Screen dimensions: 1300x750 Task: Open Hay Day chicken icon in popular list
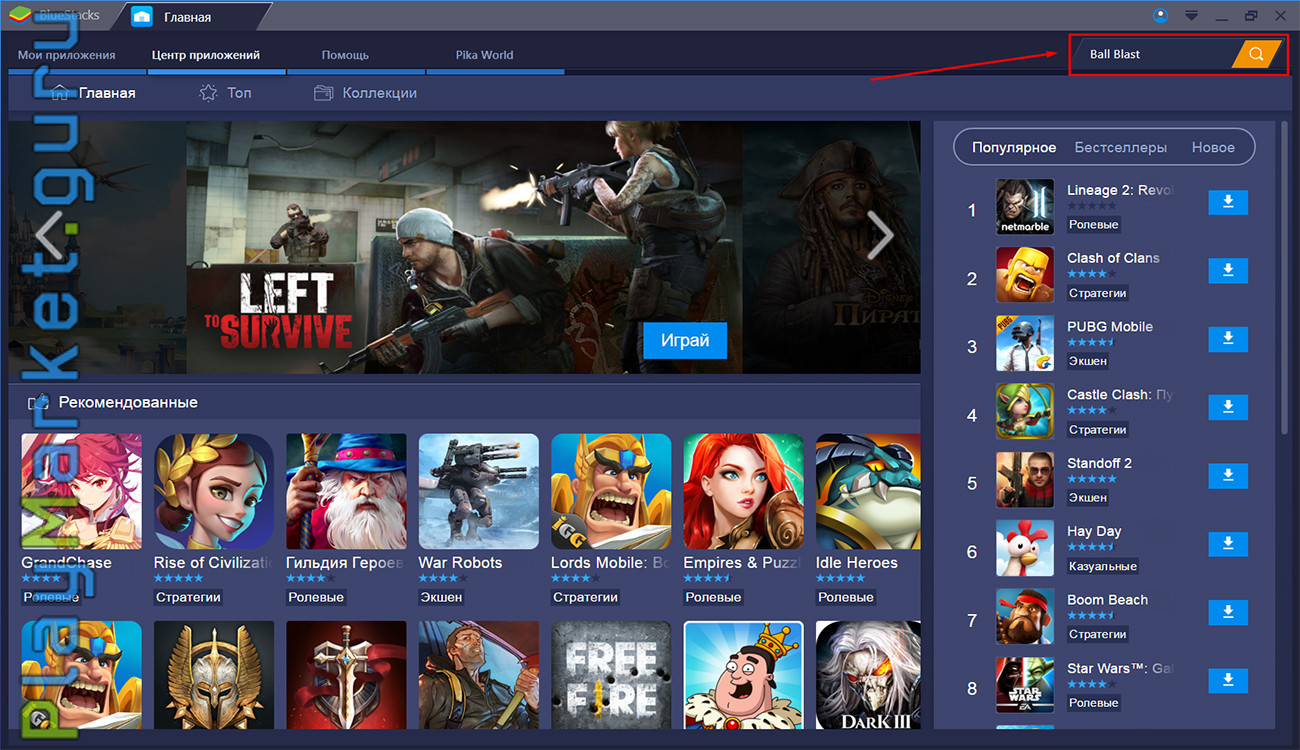(x=1025, y=548)
